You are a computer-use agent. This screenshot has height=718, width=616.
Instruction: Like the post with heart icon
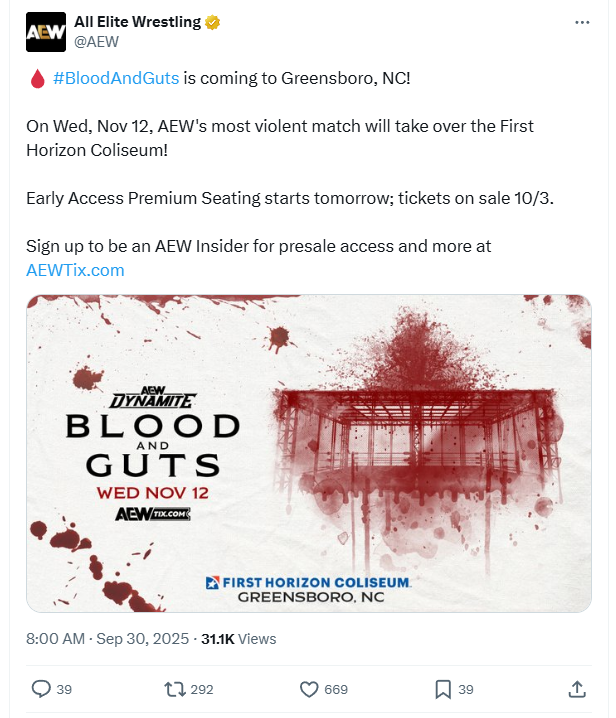pyautogui.click(x=309, y=689)
